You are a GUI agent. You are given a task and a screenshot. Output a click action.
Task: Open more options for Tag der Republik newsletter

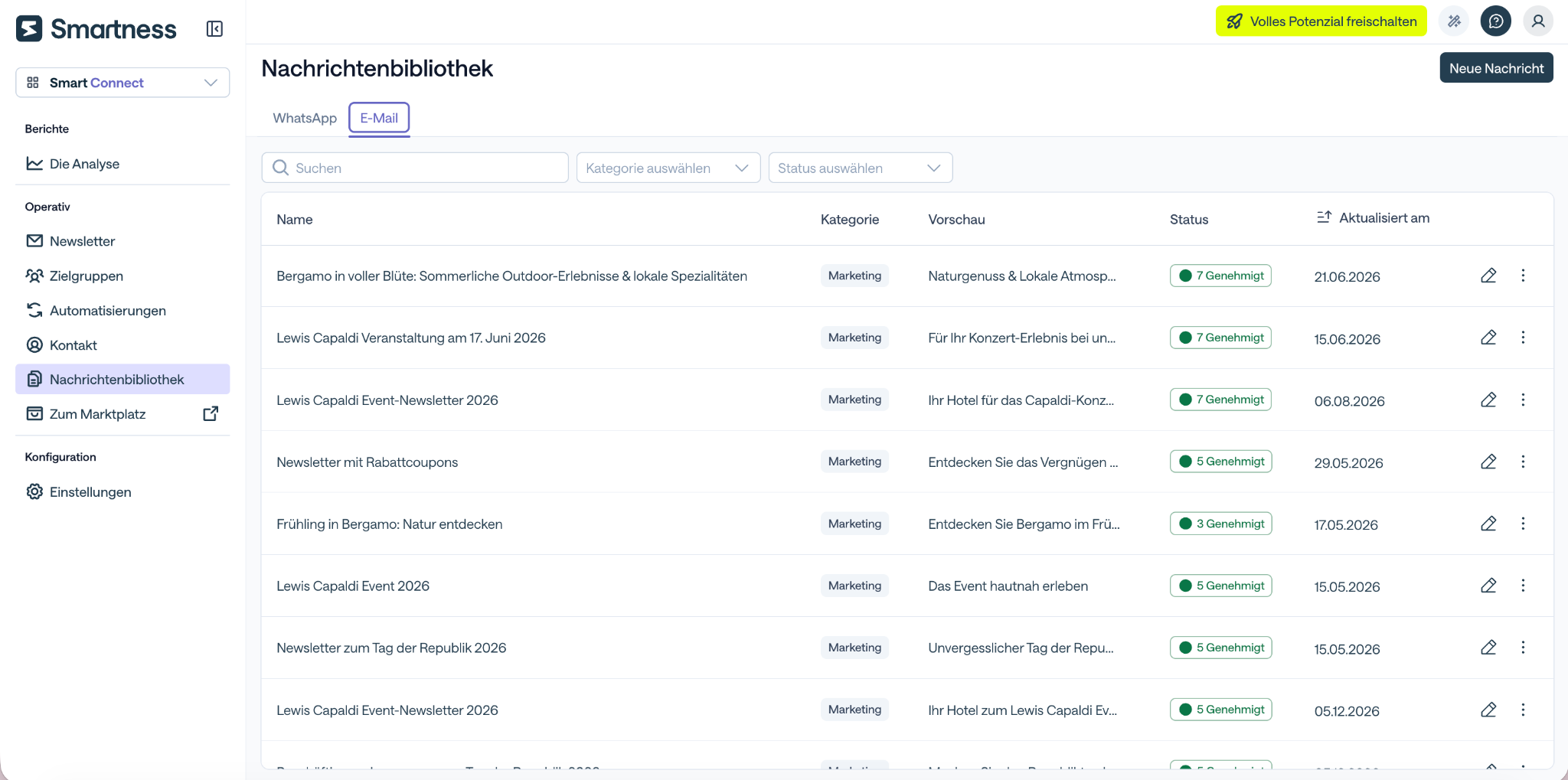click(x=1523, y=648)
